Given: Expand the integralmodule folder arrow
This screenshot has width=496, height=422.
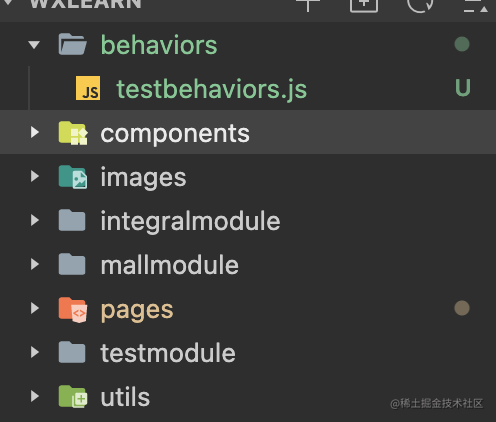Looking at the screenshot, I should pyautogui.click(x=35, y=220).
